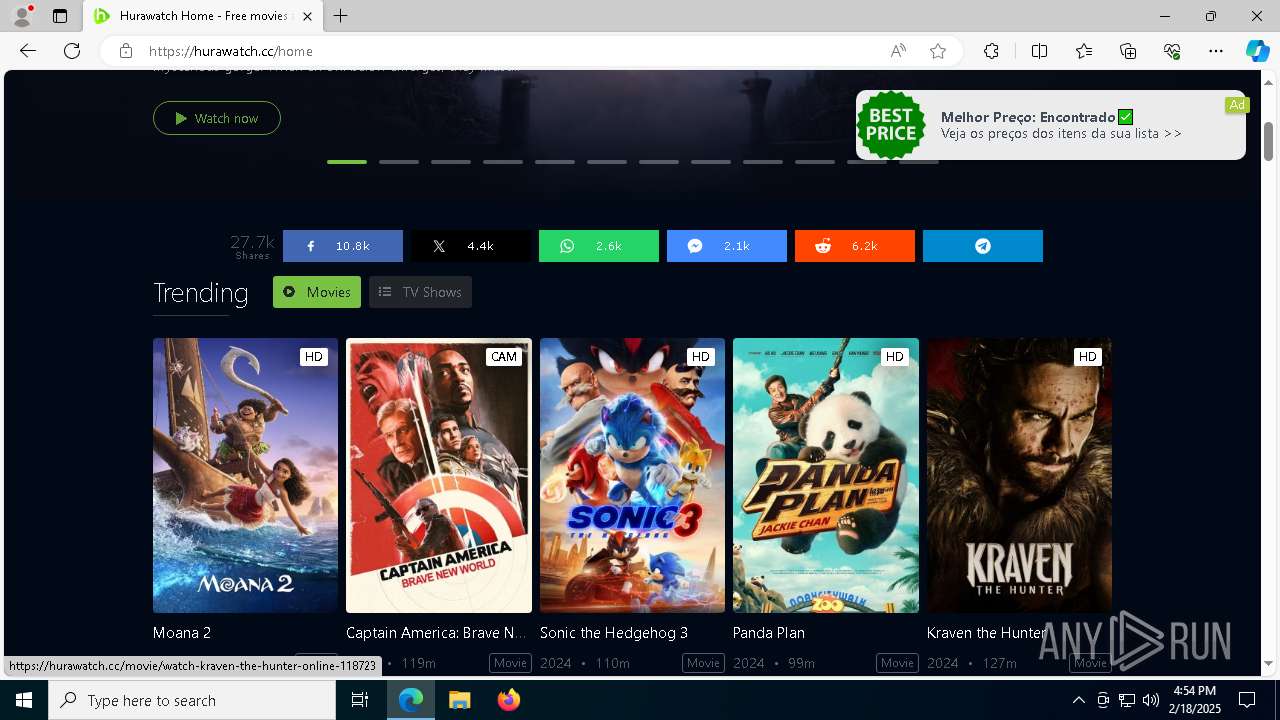The image size is (1280, 720).
Task: Jump to second carousel slide indicator
Action: (x=399, y=162)
